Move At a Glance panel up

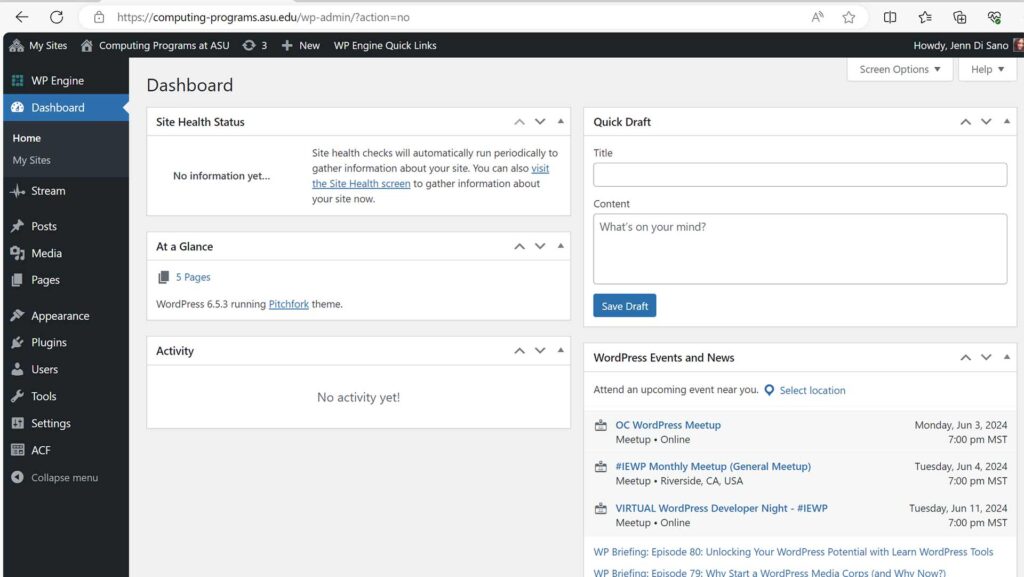[x=519, y=246]
